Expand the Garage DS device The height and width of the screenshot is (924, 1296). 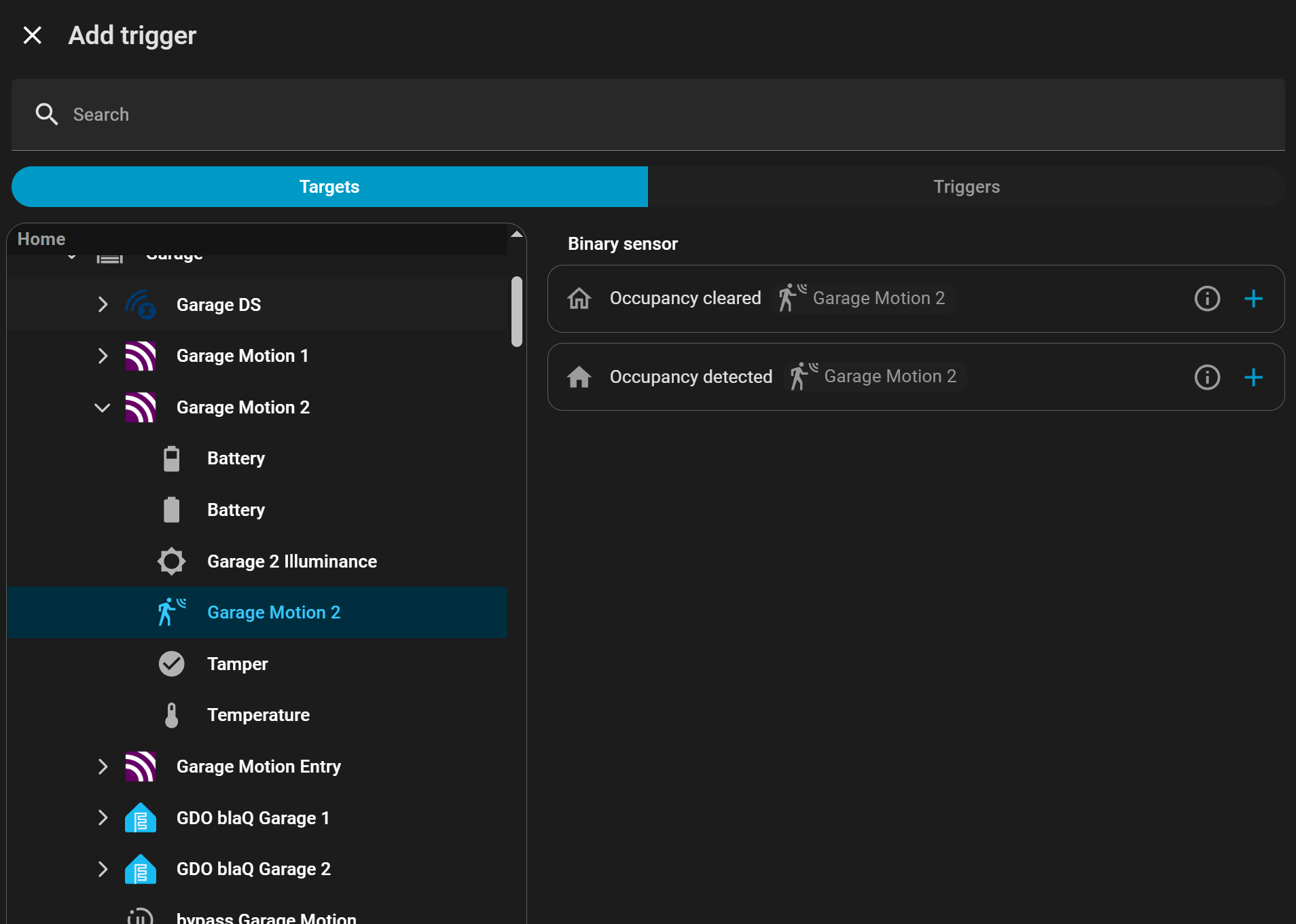tap(103, 305)
